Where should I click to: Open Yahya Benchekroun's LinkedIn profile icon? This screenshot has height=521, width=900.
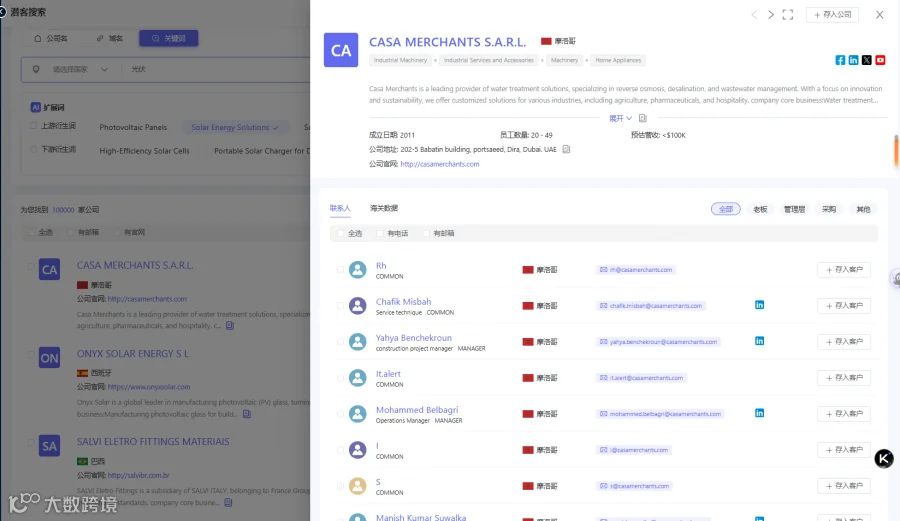(x=759, y=341)
